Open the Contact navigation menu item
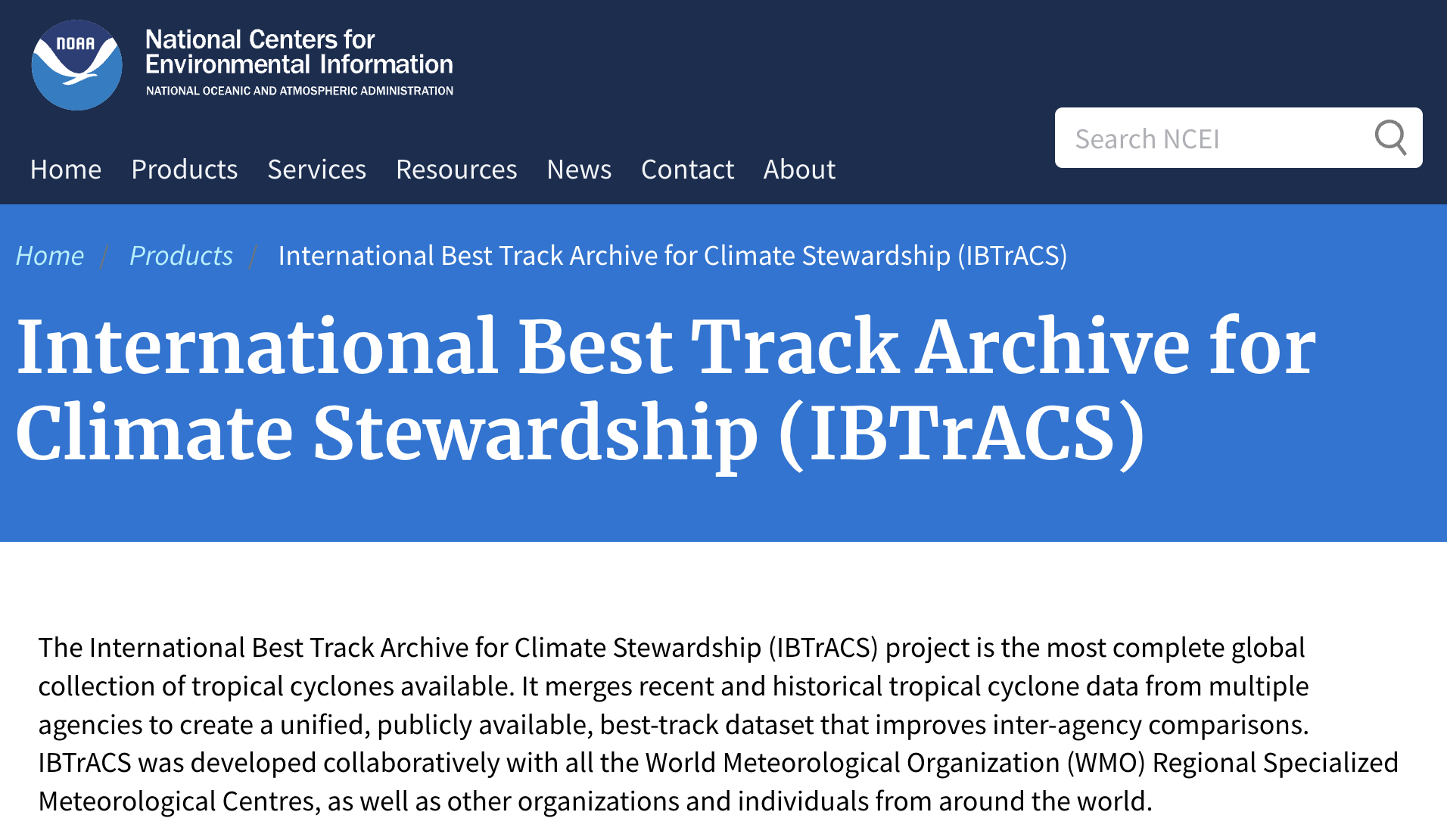Screen dimensions: 1447x840 [x=687, y=170]
